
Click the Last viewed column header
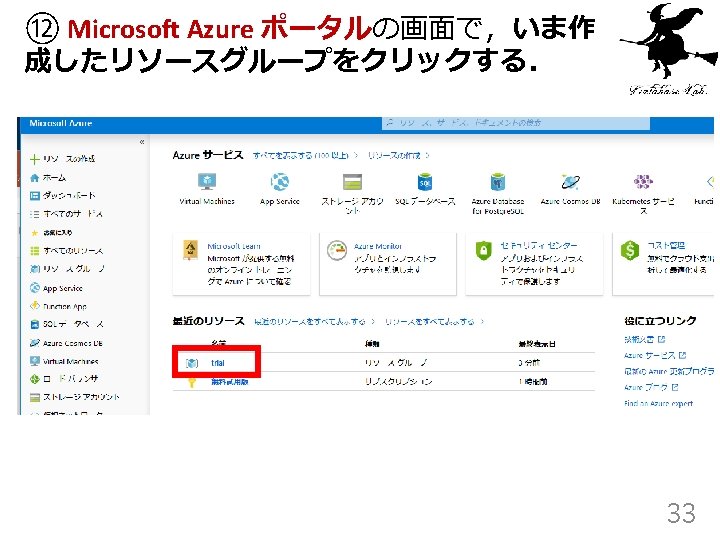[537, 343]
